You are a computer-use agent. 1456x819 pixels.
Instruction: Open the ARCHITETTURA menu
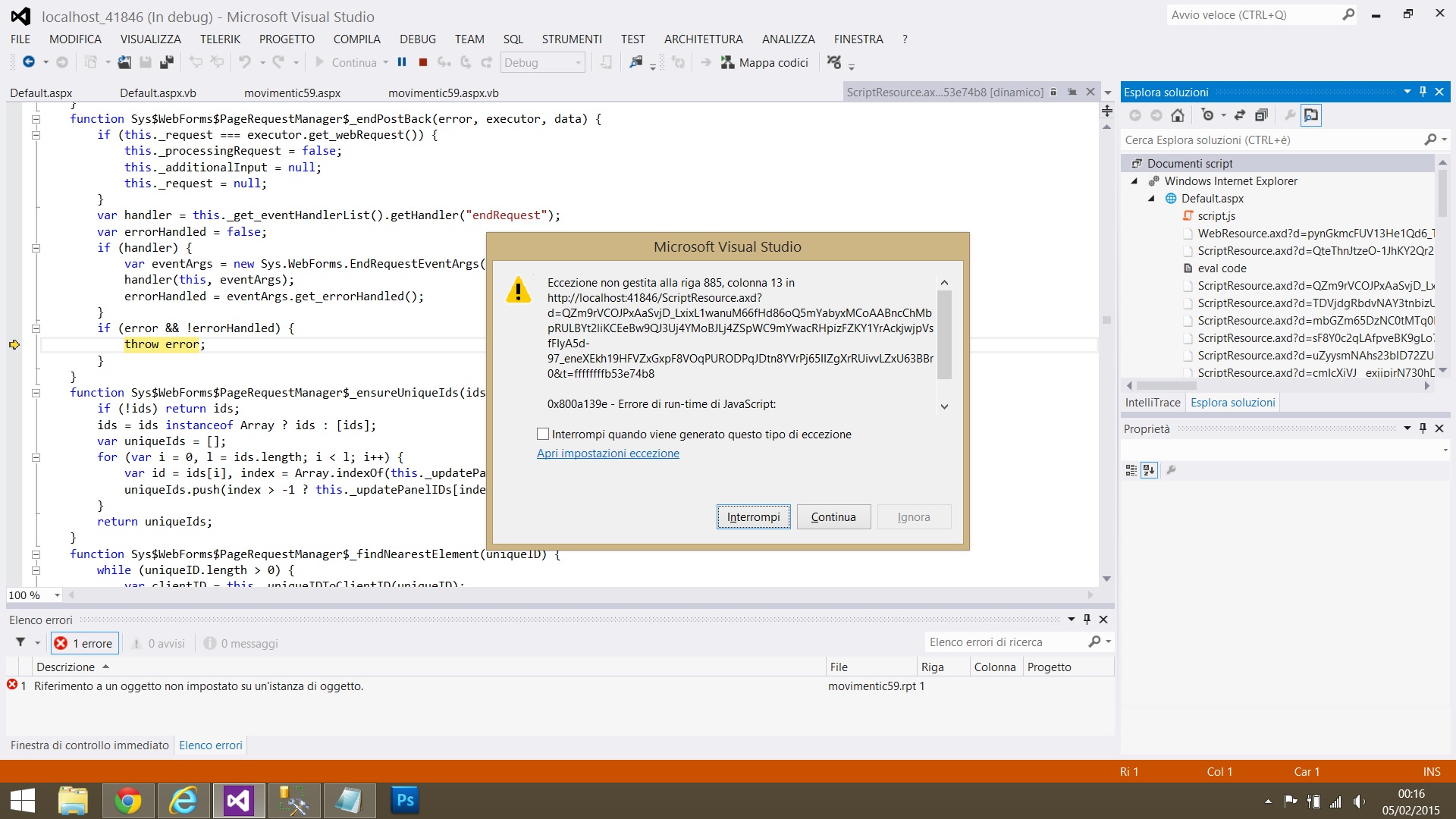pos(704,39)
